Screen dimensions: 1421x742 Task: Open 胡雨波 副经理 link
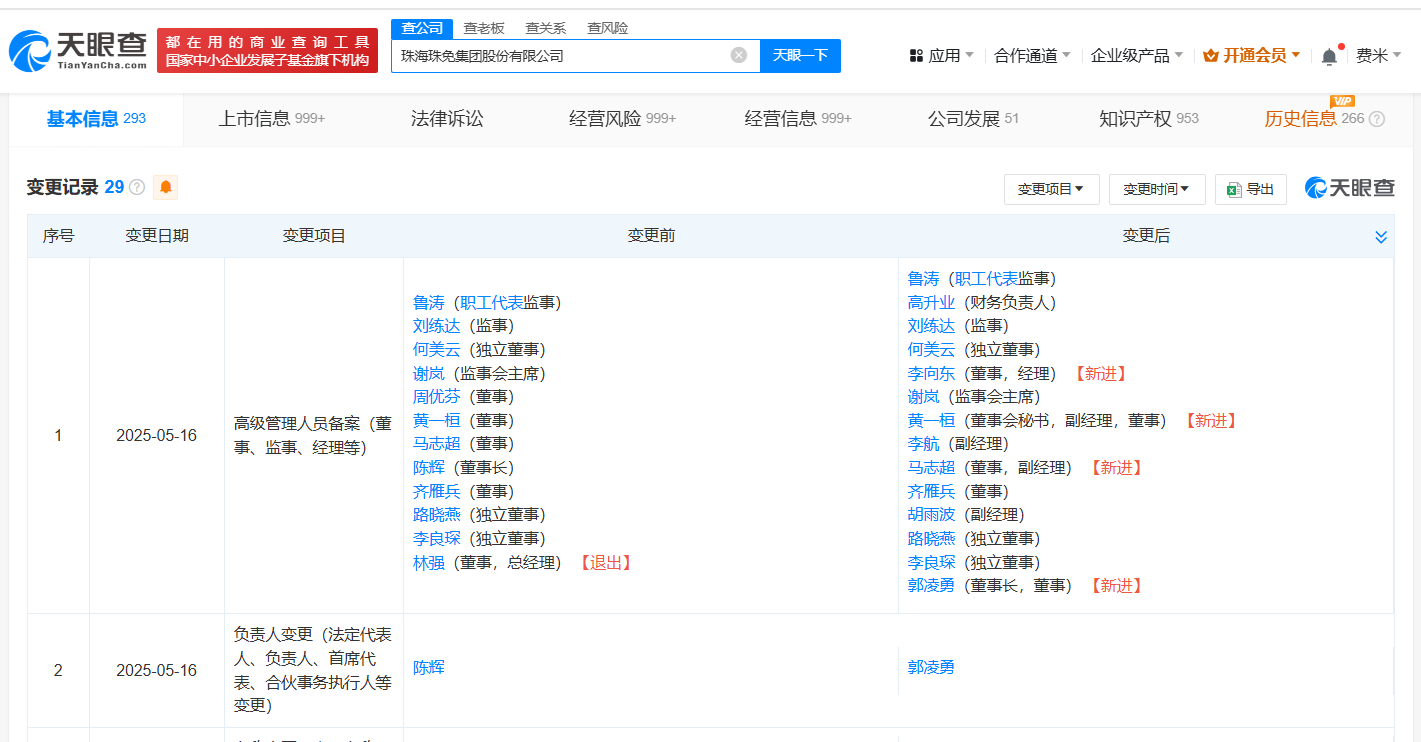[931, 514]
